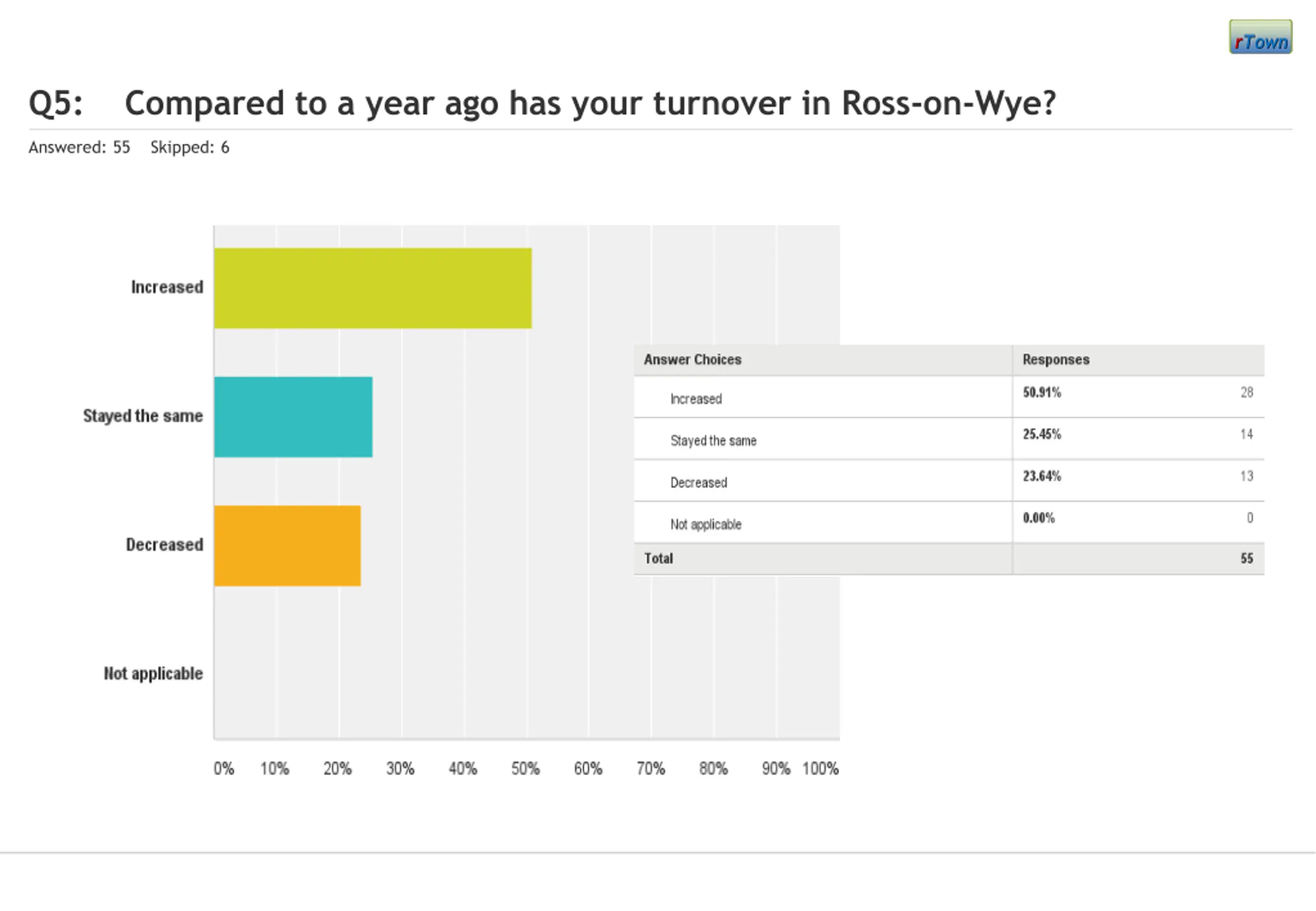1316x911 pixels.
Task: Click the Answer Choices column header
Action: click(692, 359)
